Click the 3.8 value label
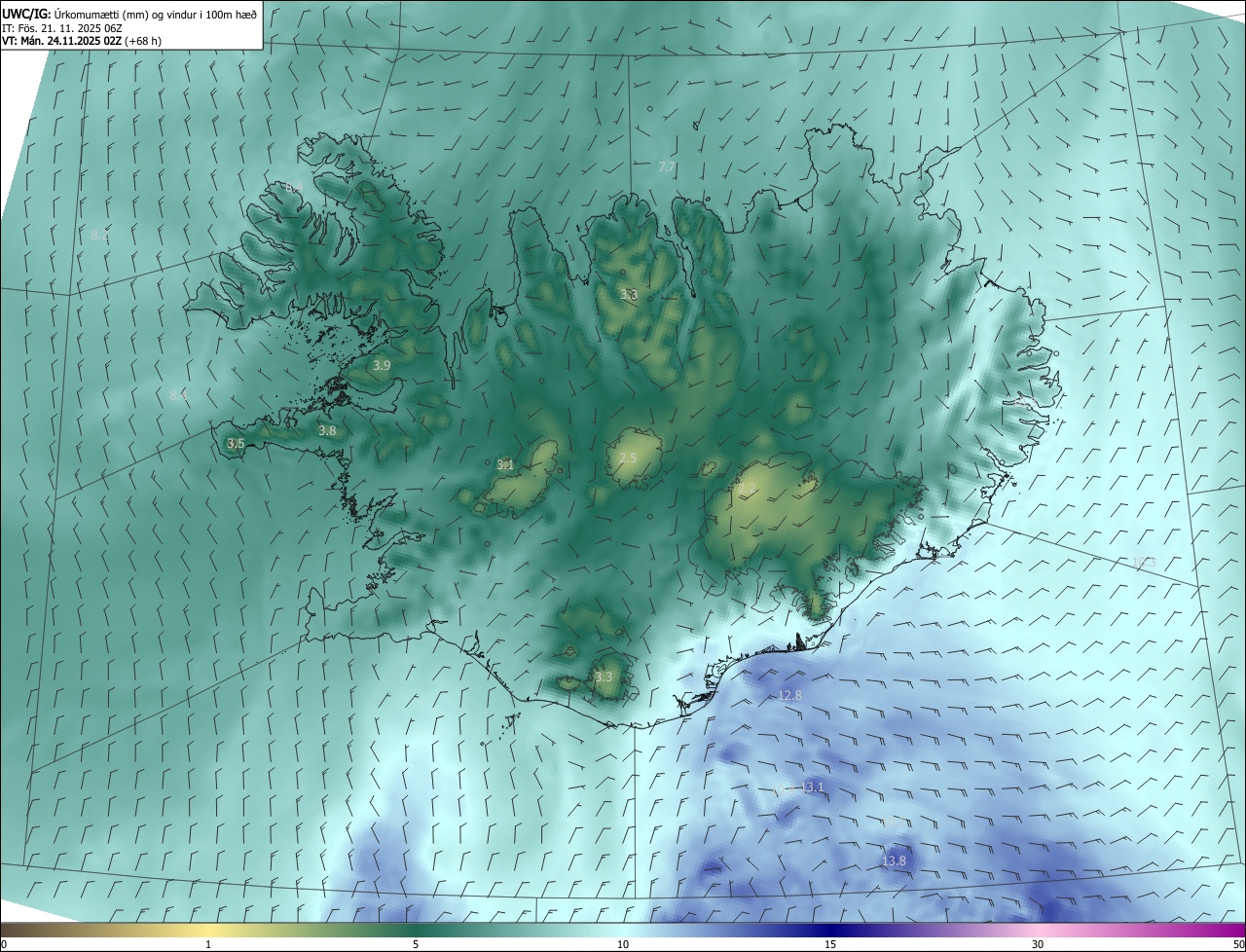The width and height of the screenshot is (1246, 952). click(x=327, y=430)
